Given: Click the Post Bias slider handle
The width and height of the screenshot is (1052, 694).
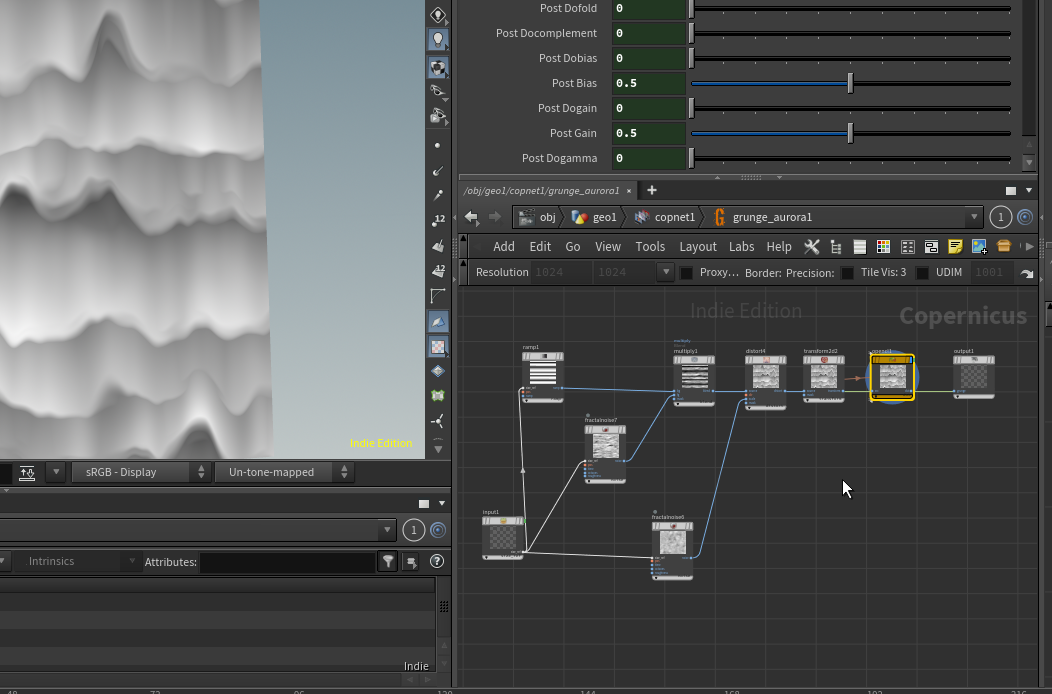Looking at the screenshot, I should 850,83.
